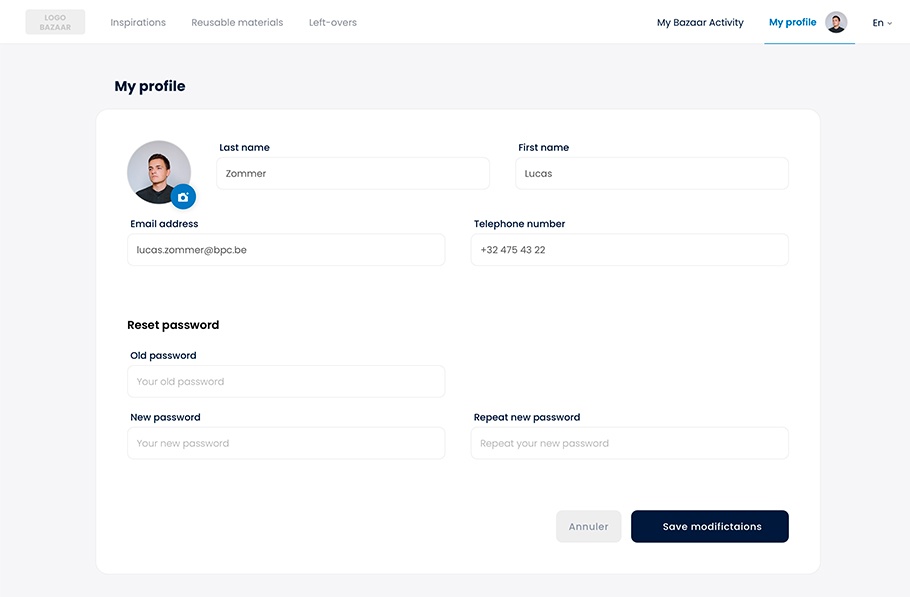
Task: Go to Reusable materials
Action: point(237,23)
